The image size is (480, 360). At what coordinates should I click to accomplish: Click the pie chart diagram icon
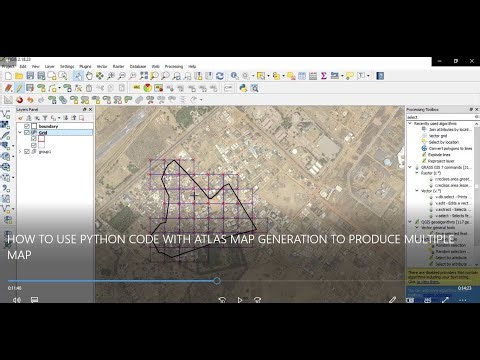point(147,88)
